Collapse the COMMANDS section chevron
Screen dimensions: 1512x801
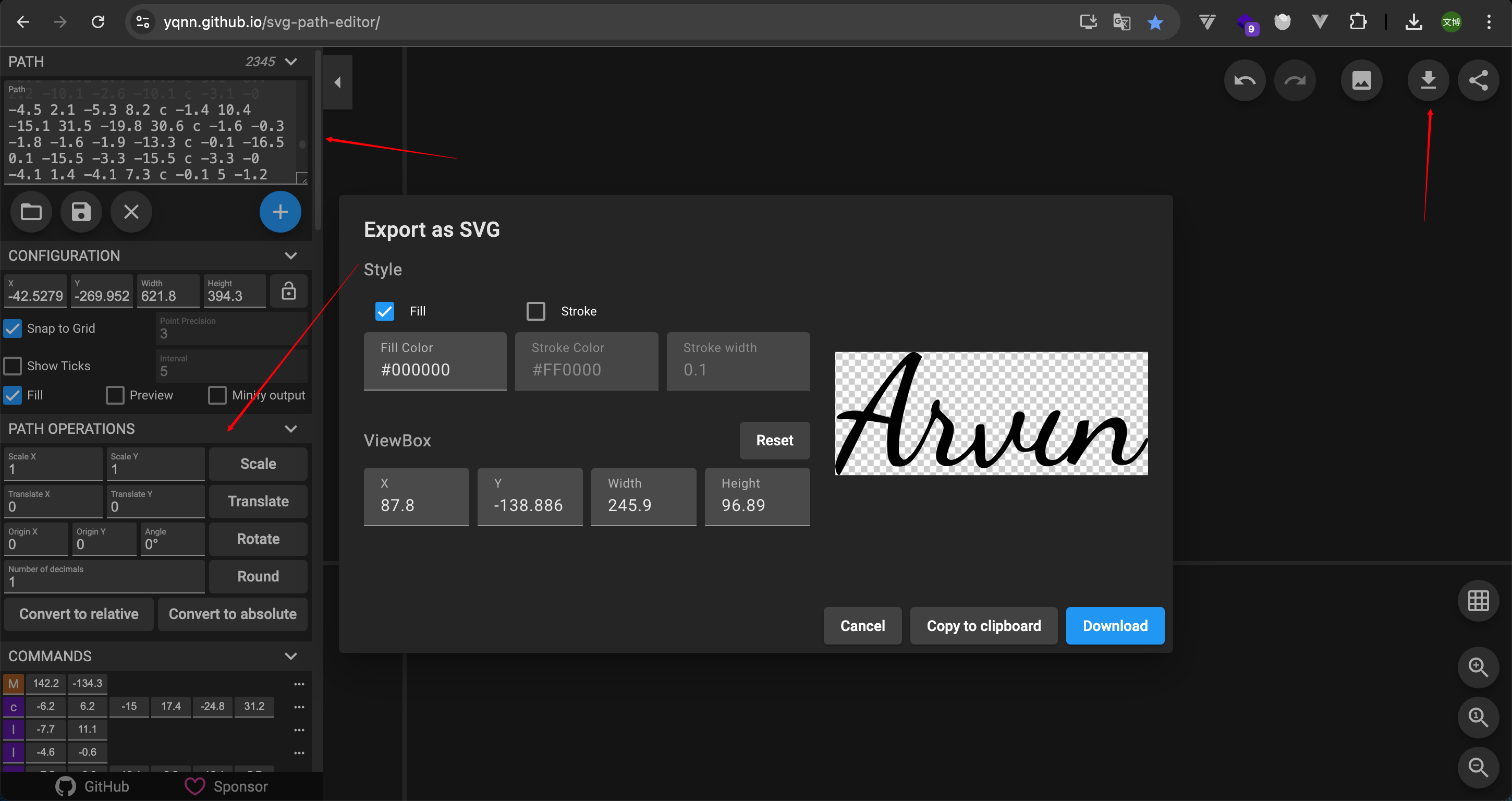pos(290,656)
